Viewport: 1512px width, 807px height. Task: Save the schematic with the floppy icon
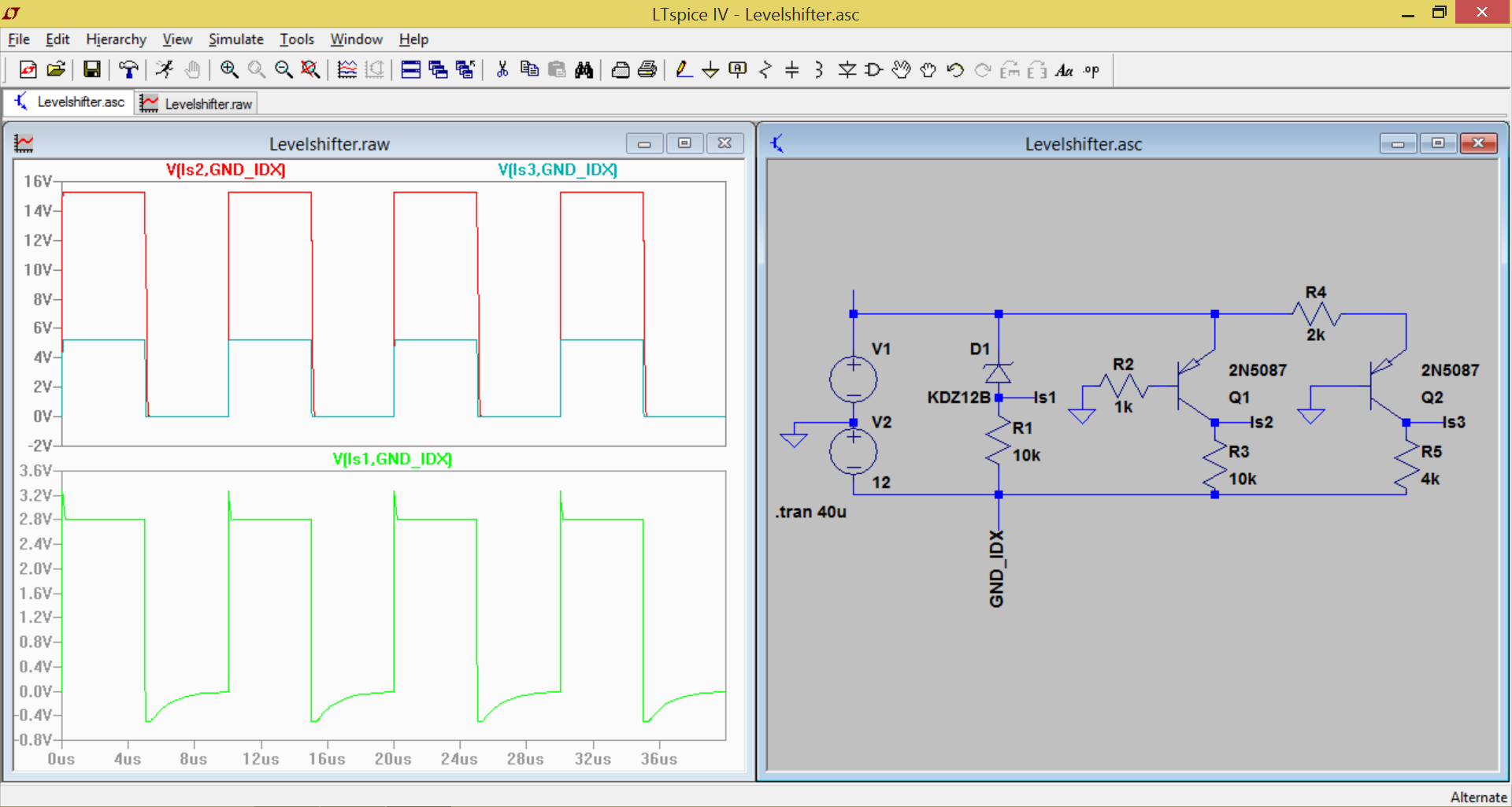[92, 70]
